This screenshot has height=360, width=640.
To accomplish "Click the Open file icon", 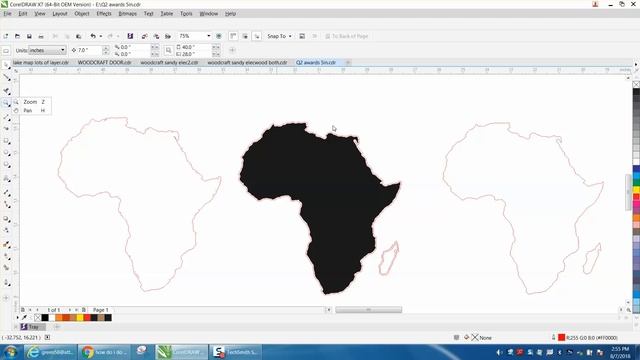I will pyautogui.click(x=17, y=36).
